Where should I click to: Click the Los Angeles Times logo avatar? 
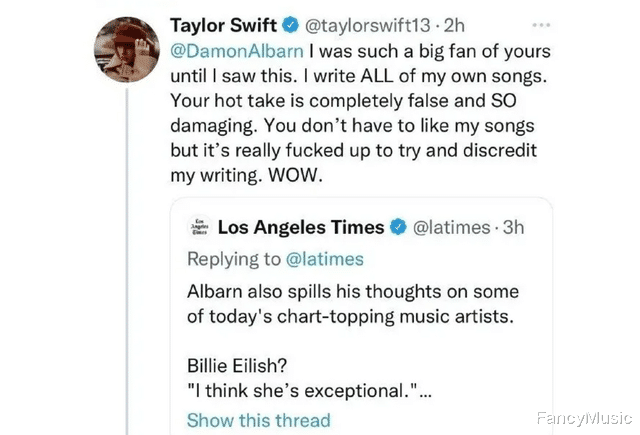pyautogui.click(x=198, y=228)
